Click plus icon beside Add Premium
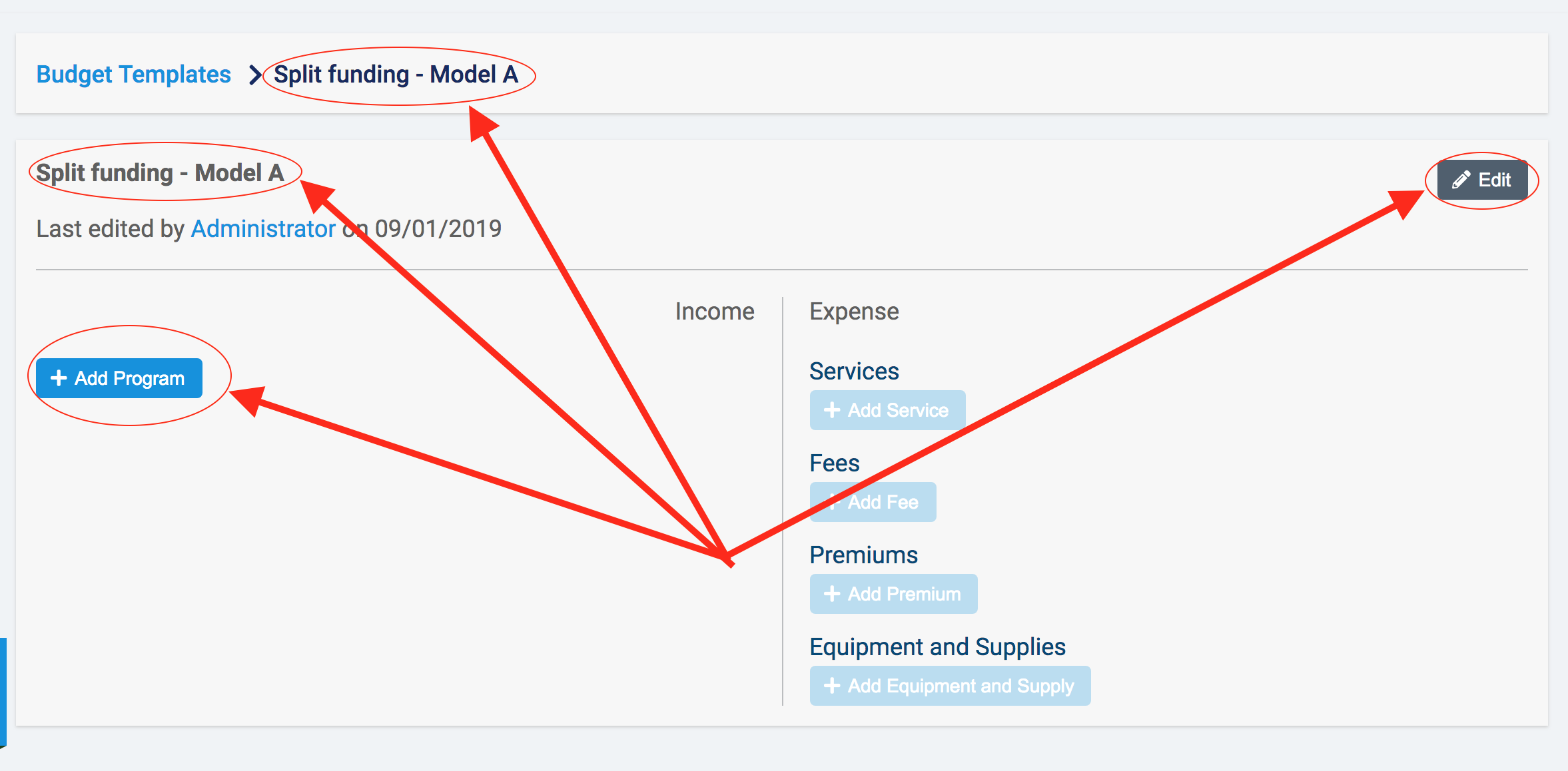This screenshot has height=771, width=1568. 832,594
